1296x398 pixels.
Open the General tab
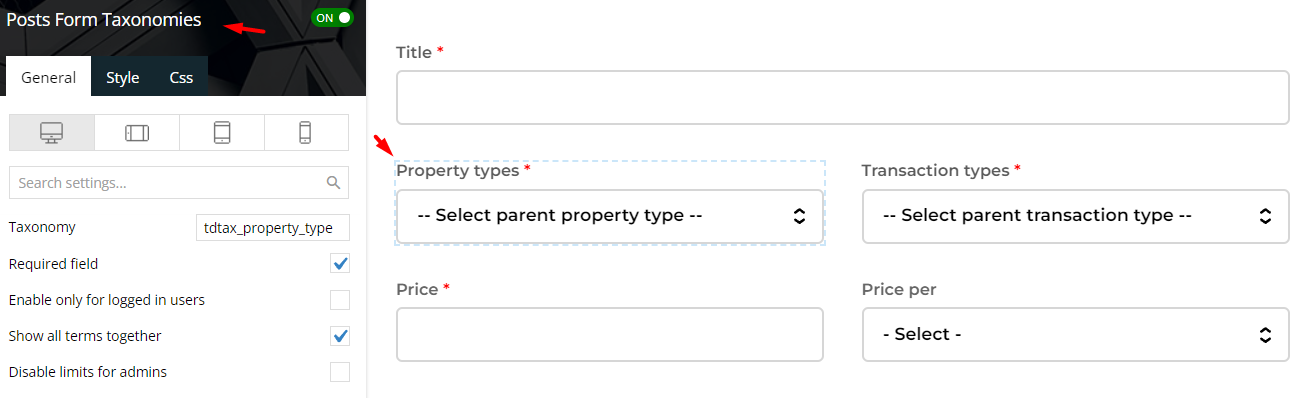click(48, 77)
